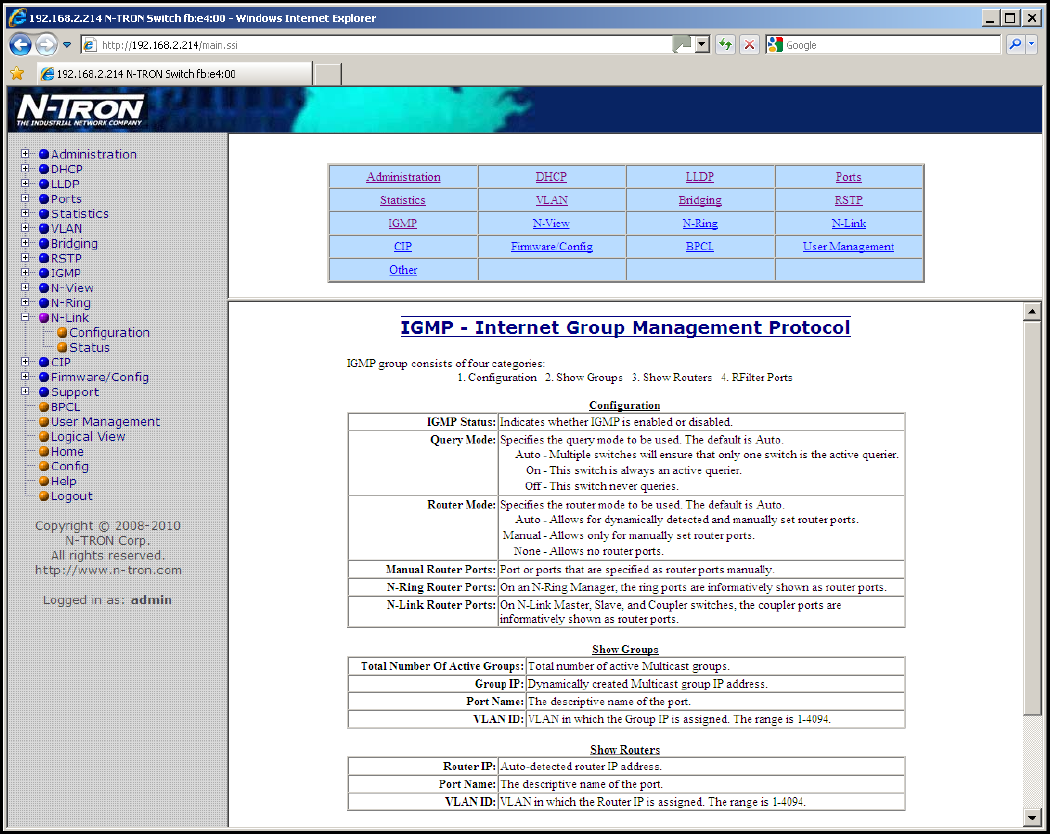Viewport: 1050px width, 834px height.
Task: Click the blue bullet beside Statistics
Action: pyautogui.click(x=44, y=214)
